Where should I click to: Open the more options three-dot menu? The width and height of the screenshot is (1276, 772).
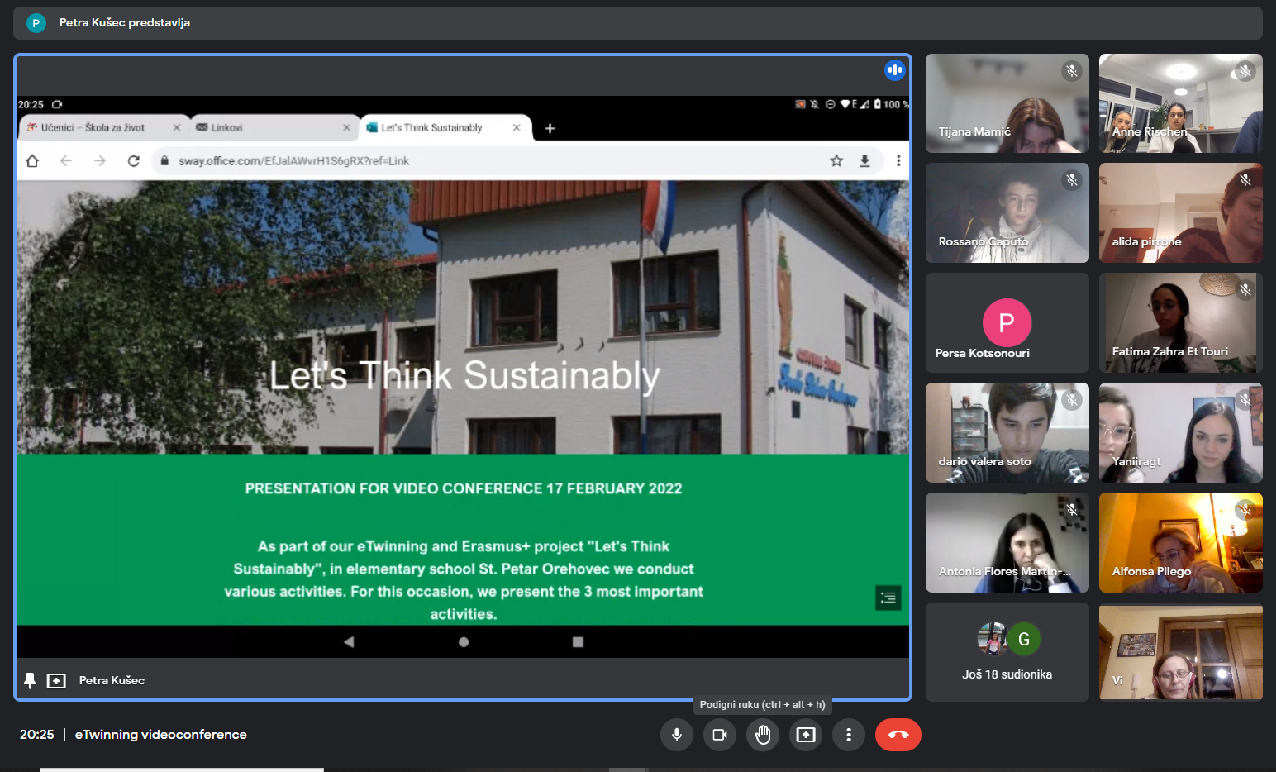click(x=848, y=735)
